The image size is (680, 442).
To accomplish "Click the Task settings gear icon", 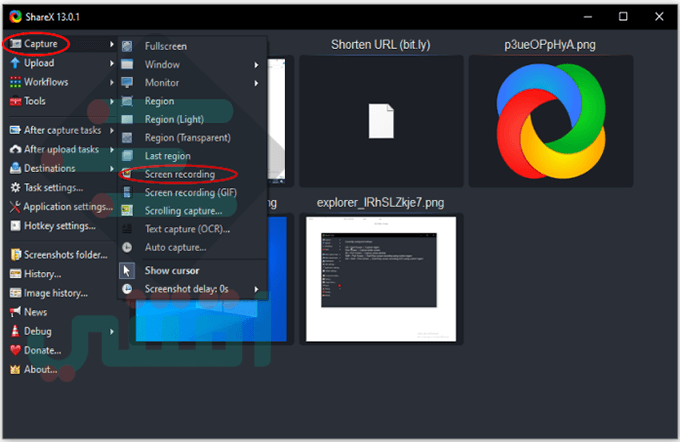I will (15, 187).
